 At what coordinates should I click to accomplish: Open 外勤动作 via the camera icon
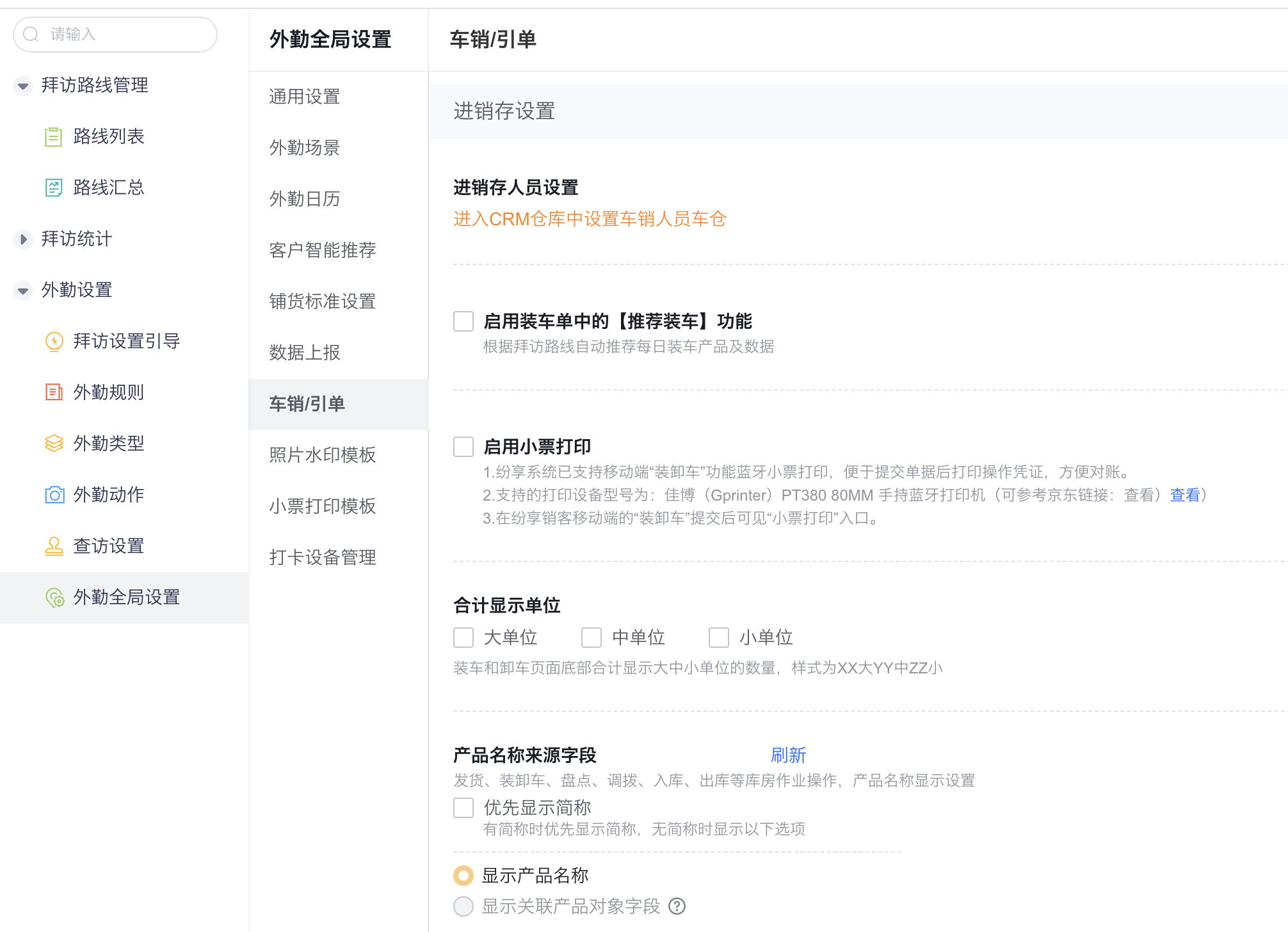54,494
